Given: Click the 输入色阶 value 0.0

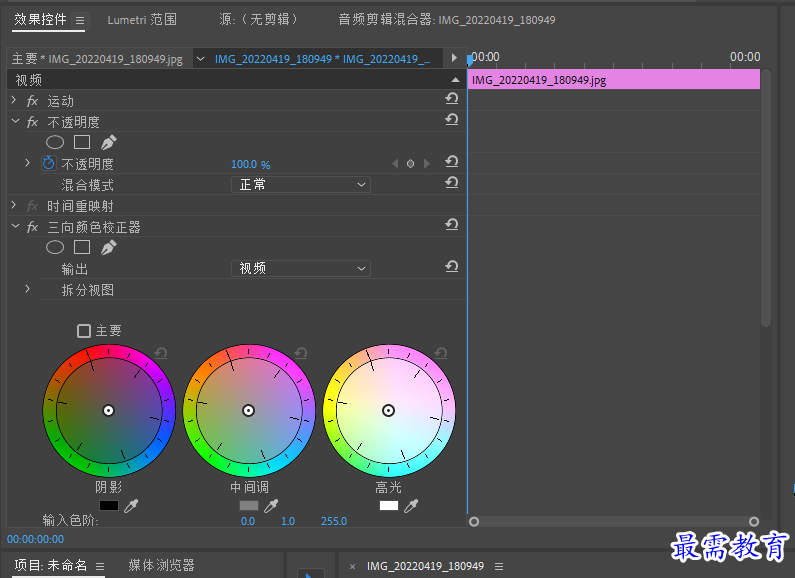Looking at the screenshot, I should pos(248,521).
